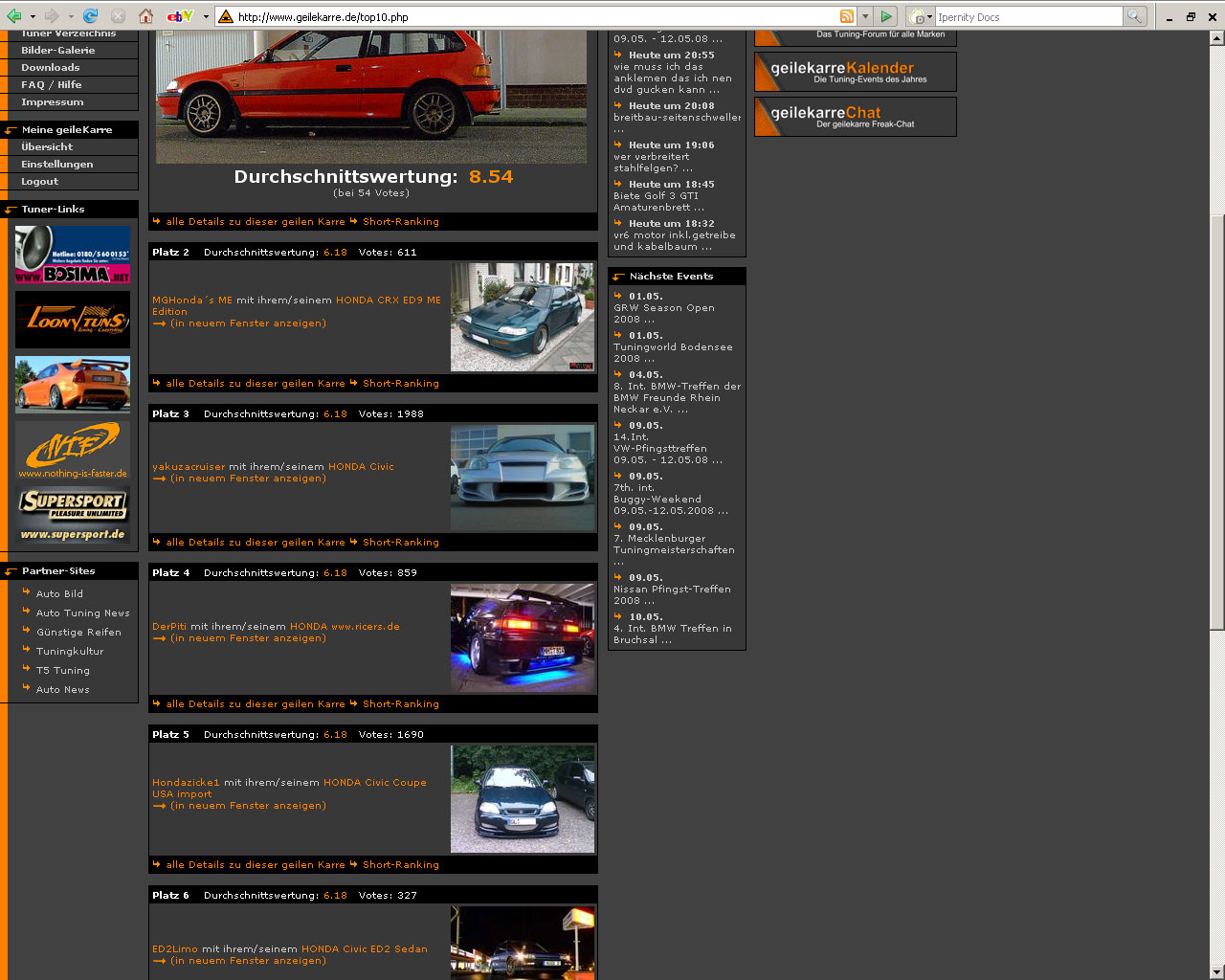Open the Supersport.de banner
1225x980 pixels.
coord(73,515)
